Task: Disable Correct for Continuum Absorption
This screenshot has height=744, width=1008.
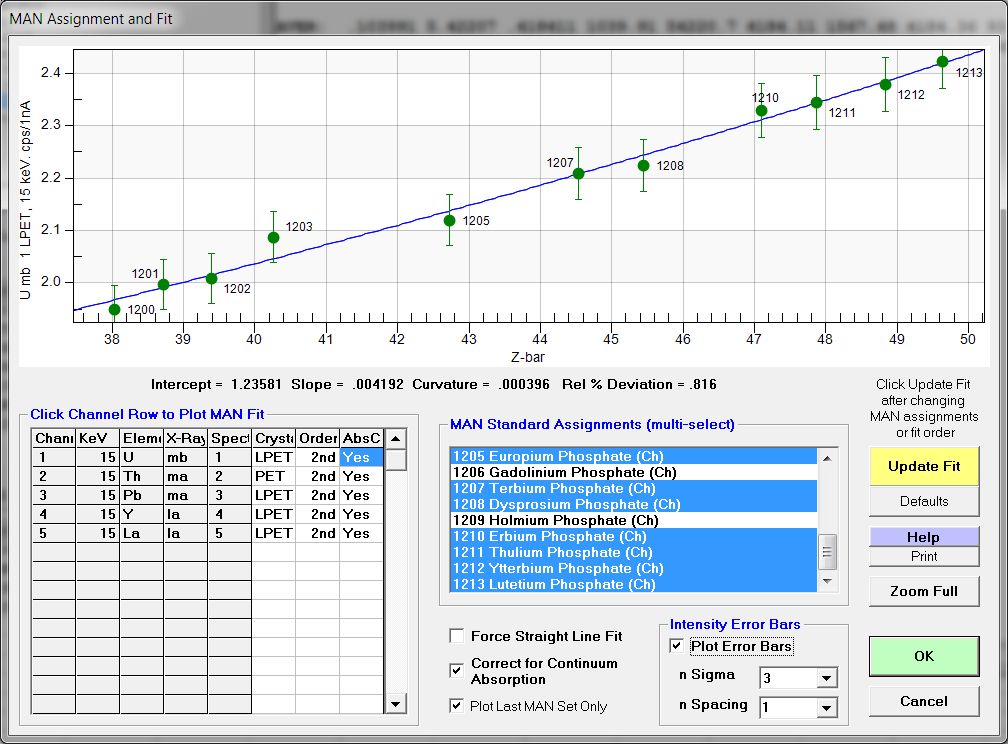Action: point(457,666)
